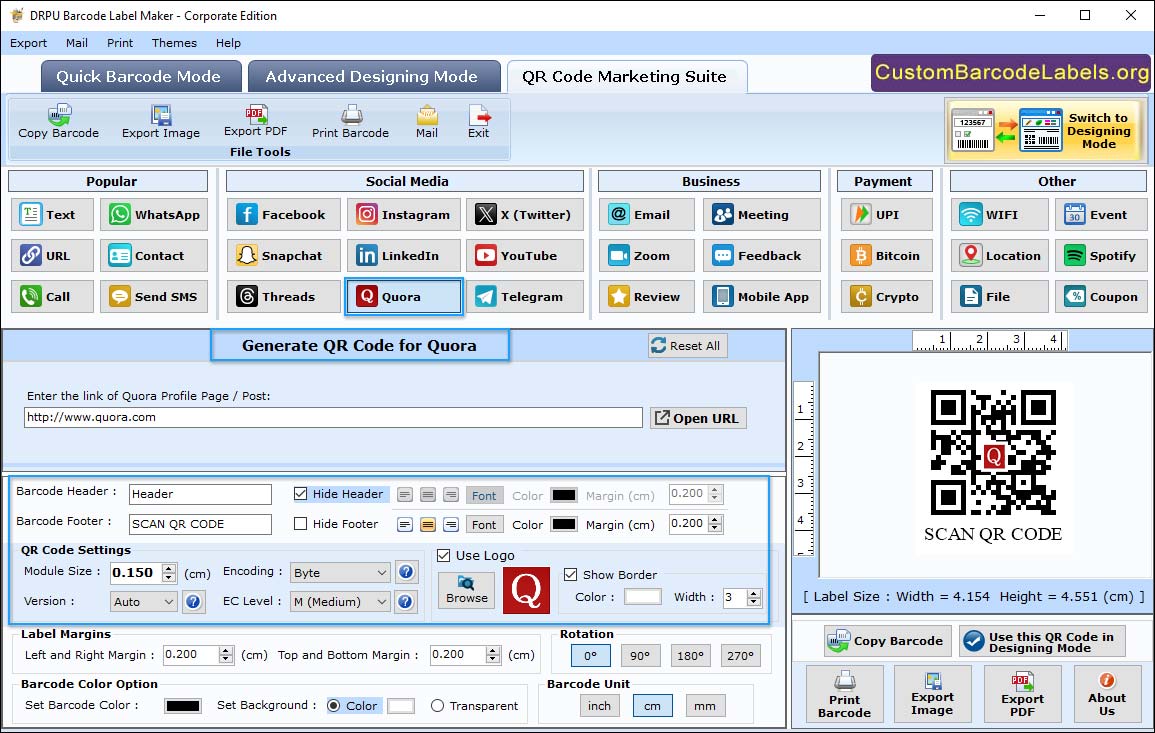This screenshot has height=733, width=1155.
Task: Browse for a logo image
Action: click(466, 590)
